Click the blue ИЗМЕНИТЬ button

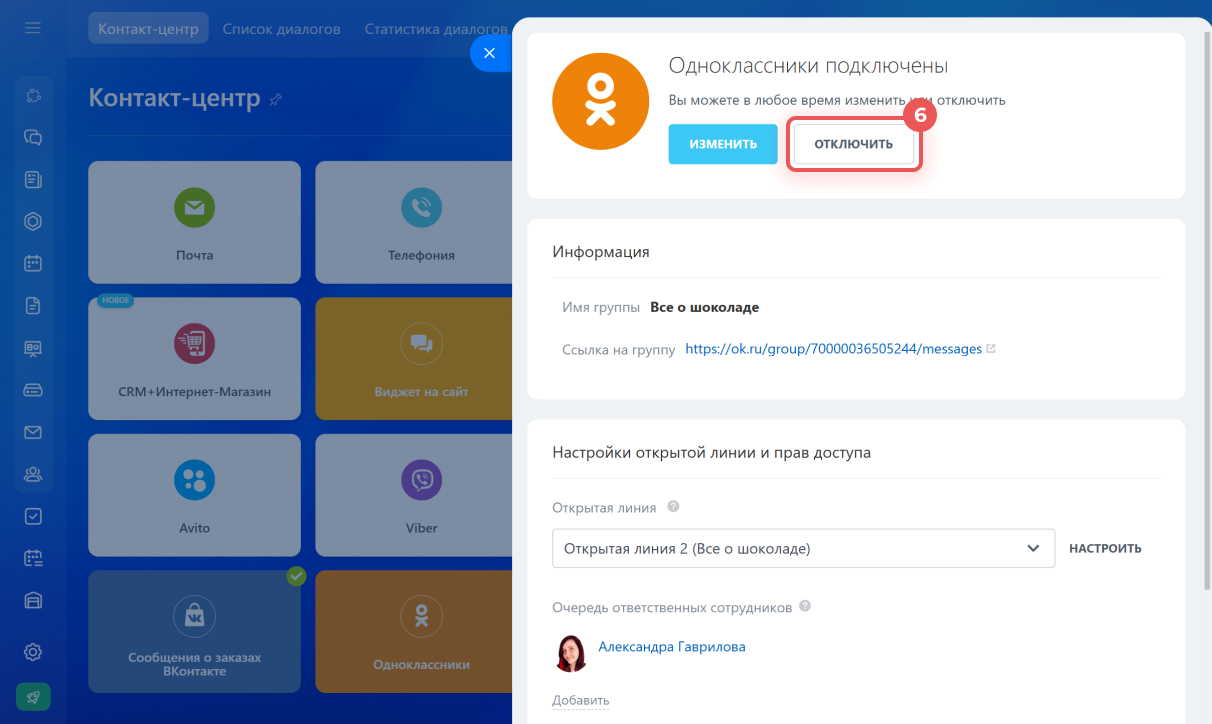[723, 144]
